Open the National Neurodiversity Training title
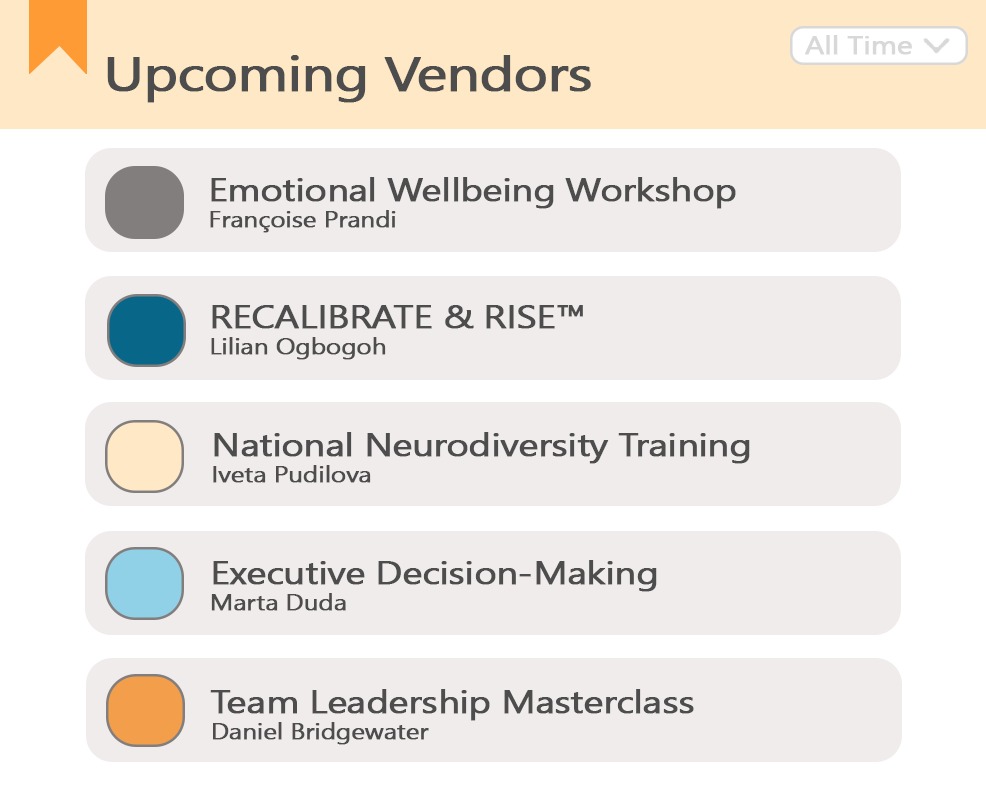Viewport: 986px width, 785px height. 481,445
